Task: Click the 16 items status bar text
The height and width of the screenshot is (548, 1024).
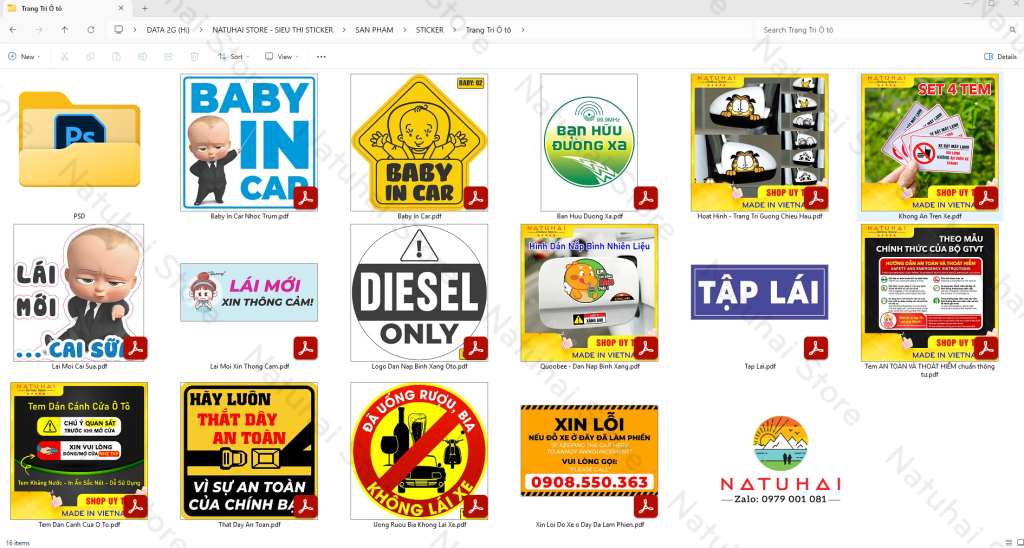Action: [x=18, y=543]
